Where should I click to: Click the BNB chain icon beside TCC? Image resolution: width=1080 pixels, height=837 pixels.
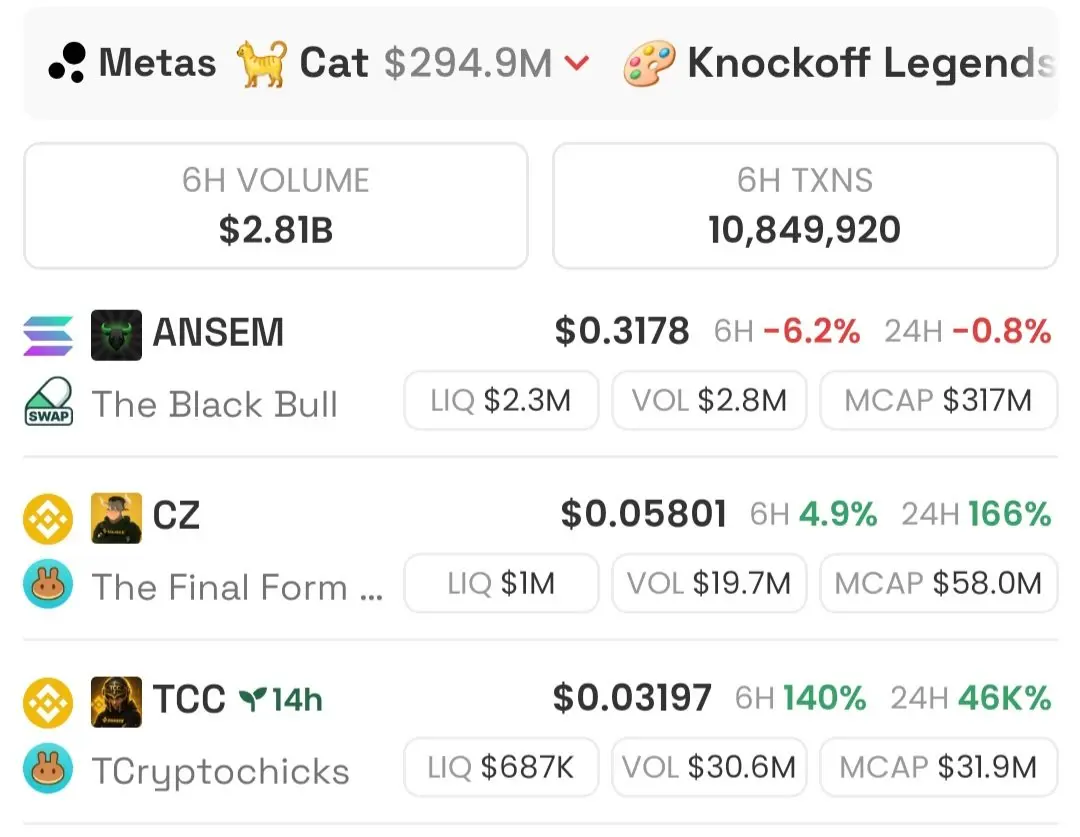pyautogui.click(x=48, y=703)
